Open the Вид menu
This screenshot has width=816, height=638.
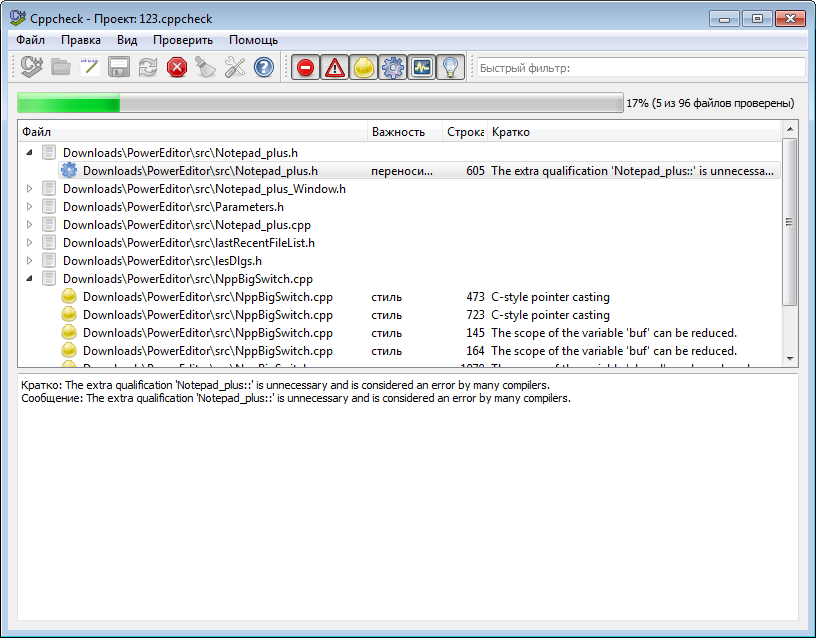coord(127,40)
